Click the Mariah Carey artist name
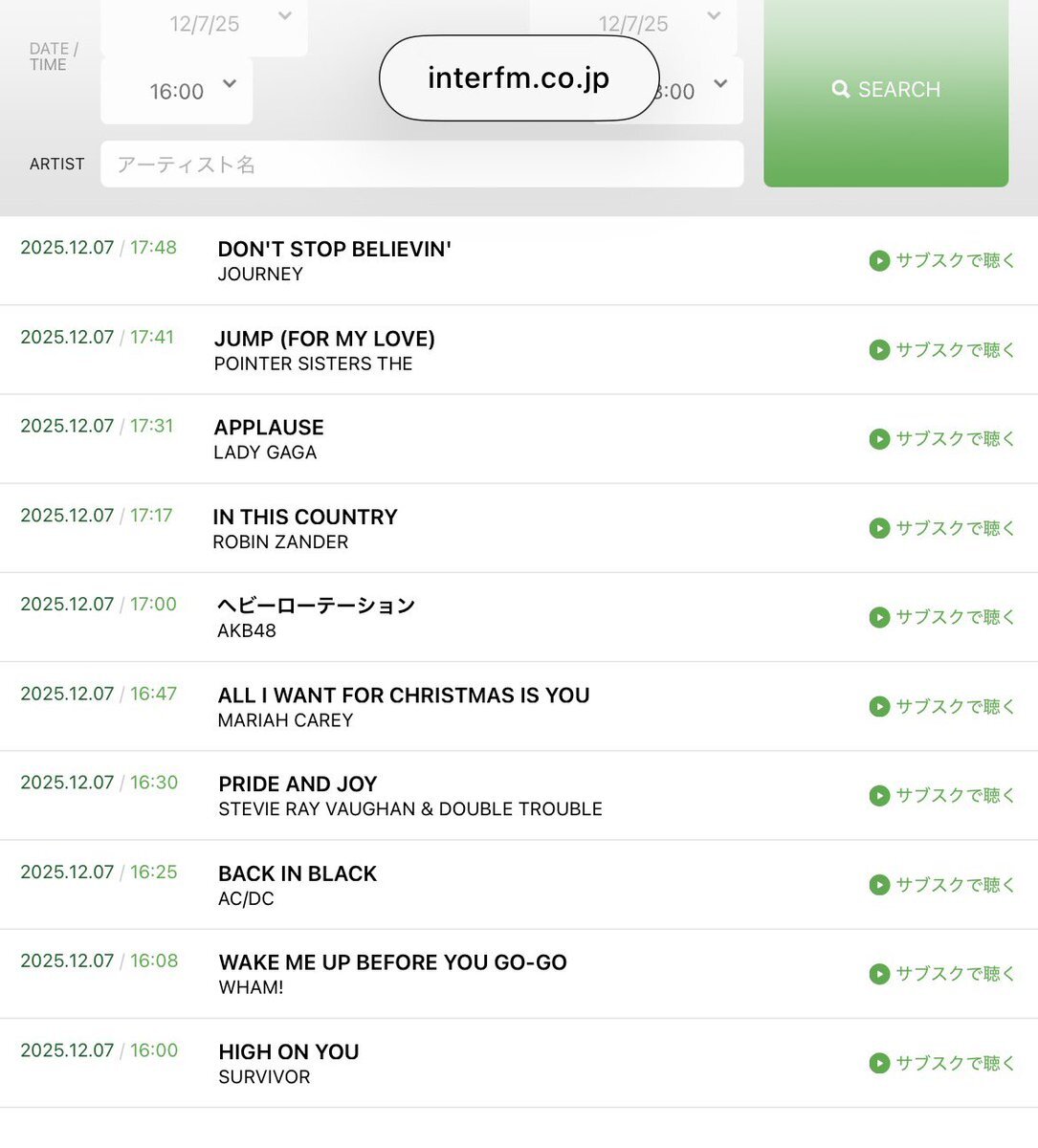 coord(285,720)
